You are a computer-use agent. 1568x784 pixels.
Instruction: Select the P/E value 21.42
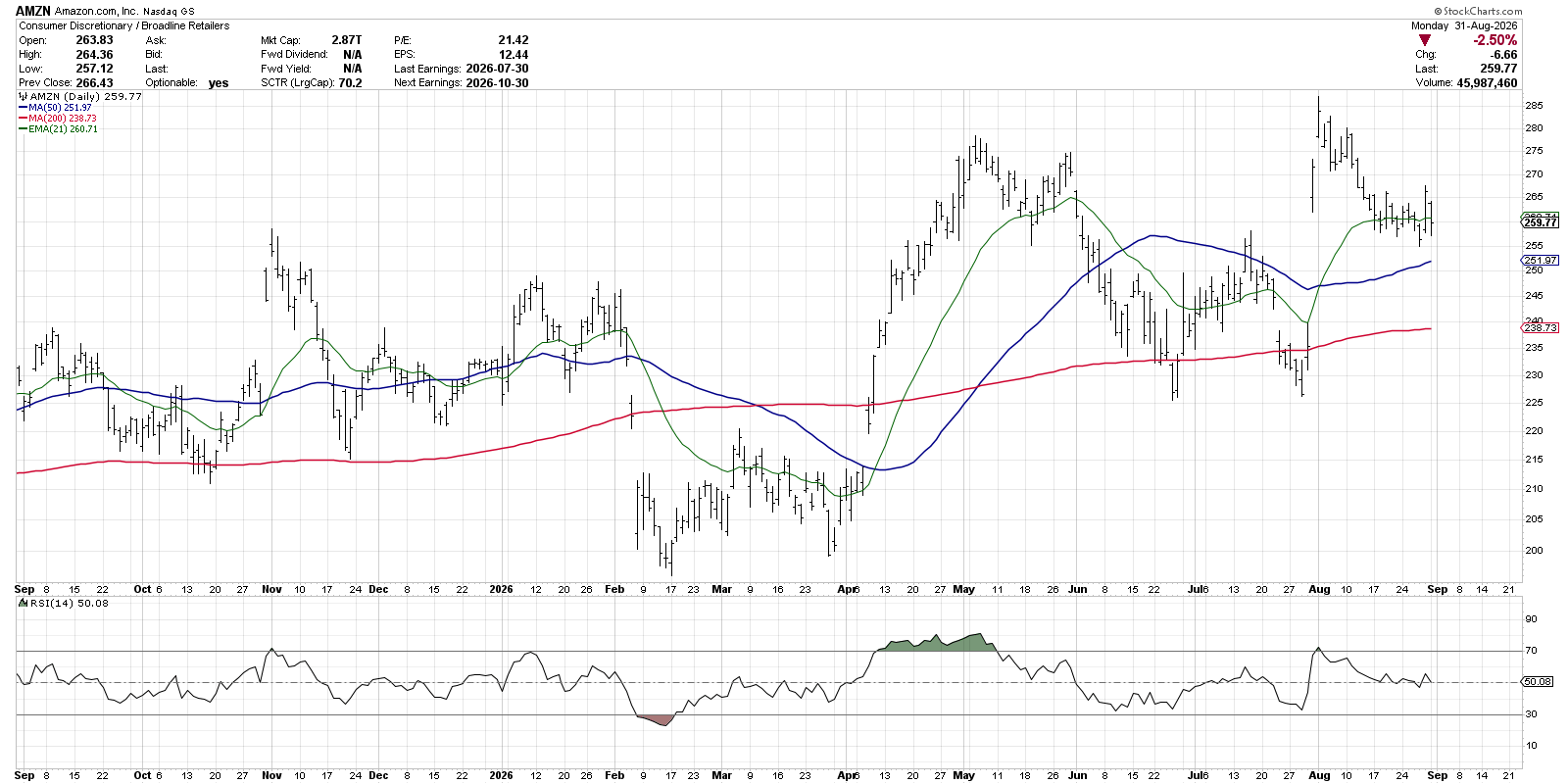(x=513, y=40)
